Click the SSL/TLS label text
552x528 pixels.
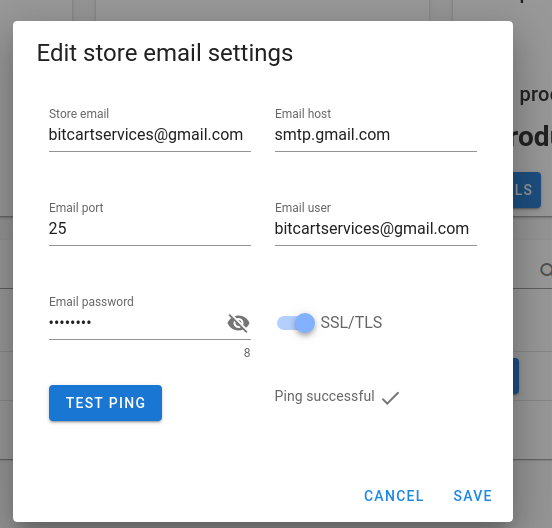(x=351, y=322)
